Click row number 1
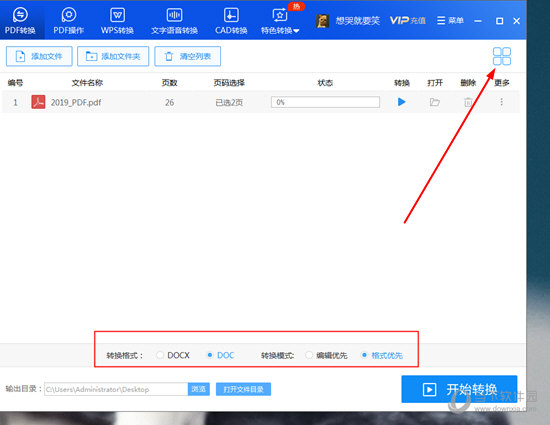Screen dimensions: 550x425 point(15,102)
